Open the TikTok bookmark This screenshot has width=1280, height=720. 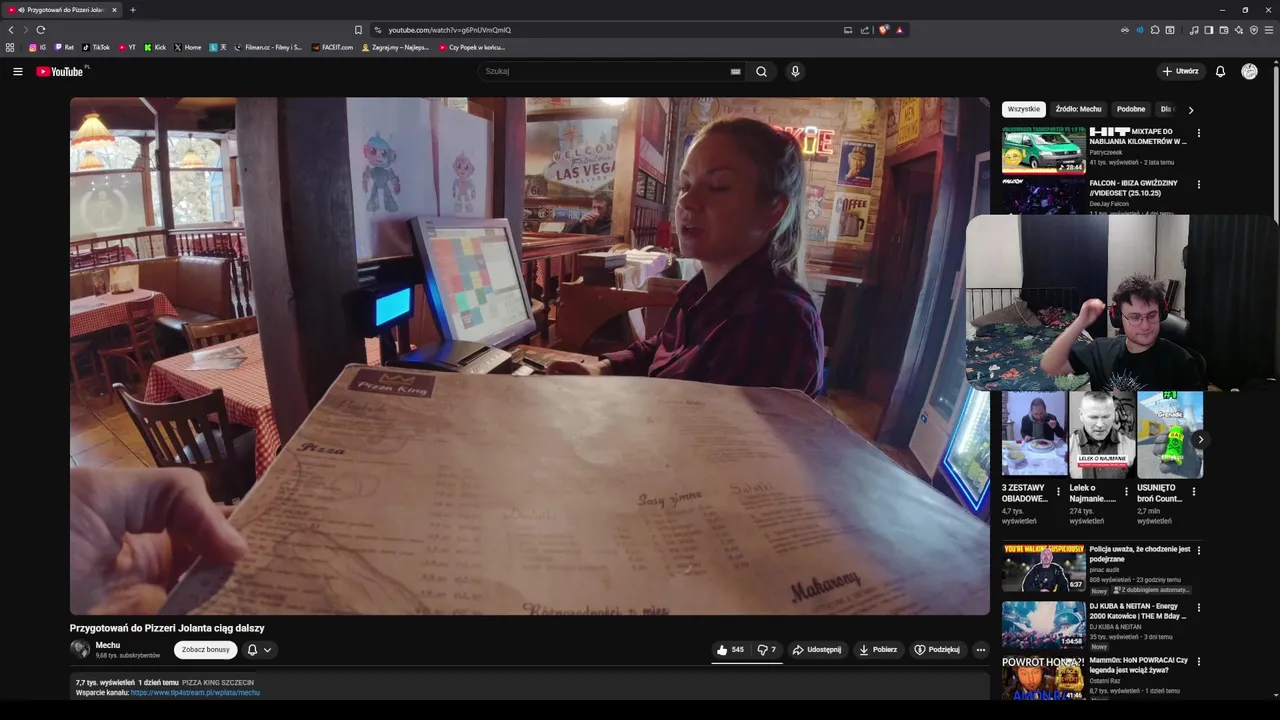[96, 47]
